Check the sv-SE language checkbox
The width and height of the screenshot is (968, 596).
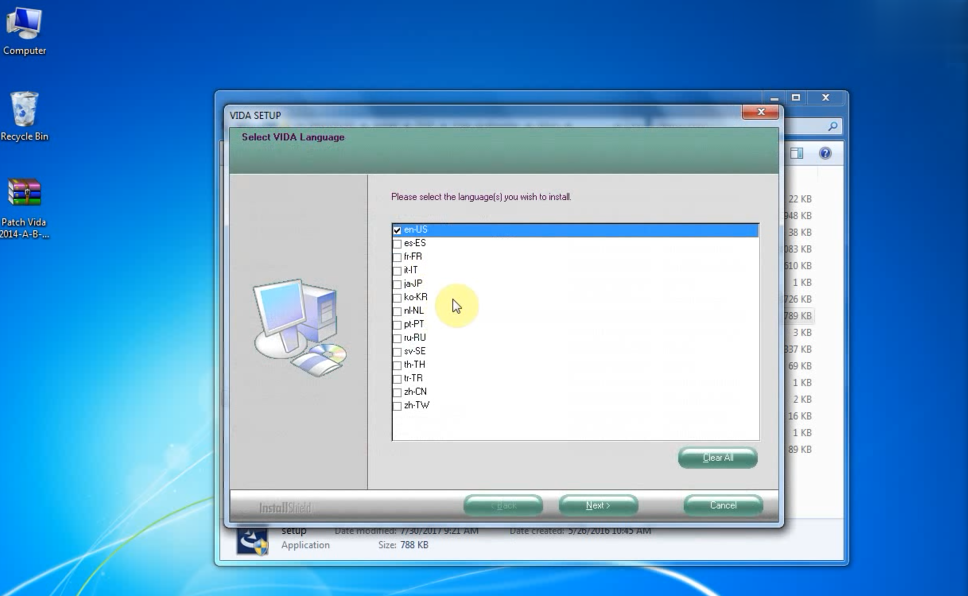tap(397, 352)
